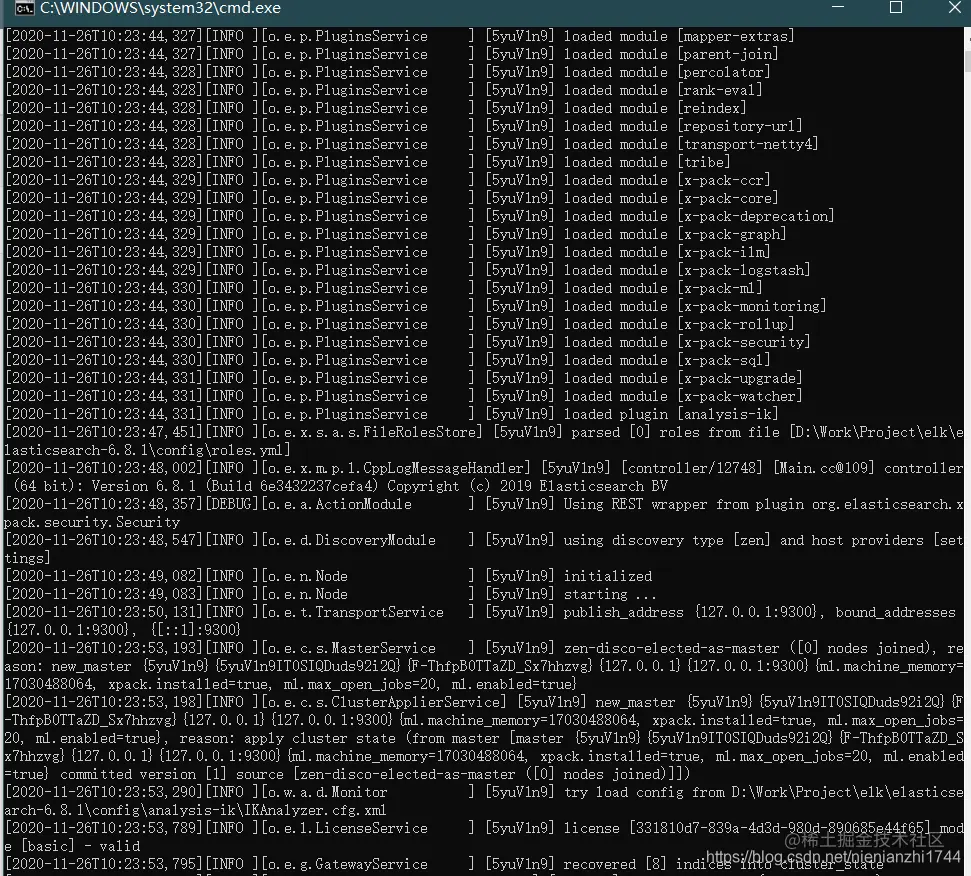Click the text [x-pack-security]

coord(743,342)
